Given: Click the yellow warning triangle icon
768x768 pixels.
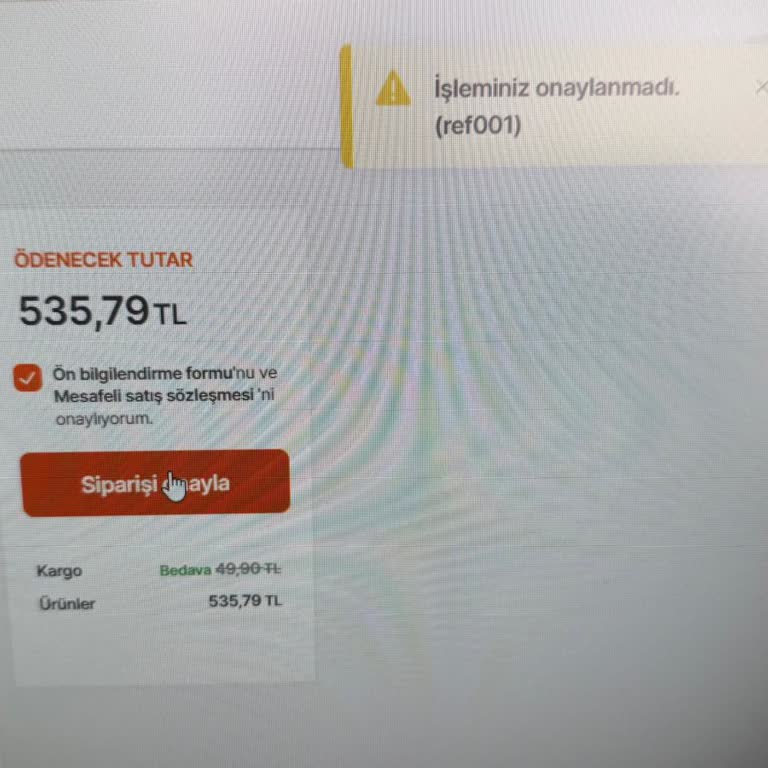Looking at the screenshot, I should 393,88.
